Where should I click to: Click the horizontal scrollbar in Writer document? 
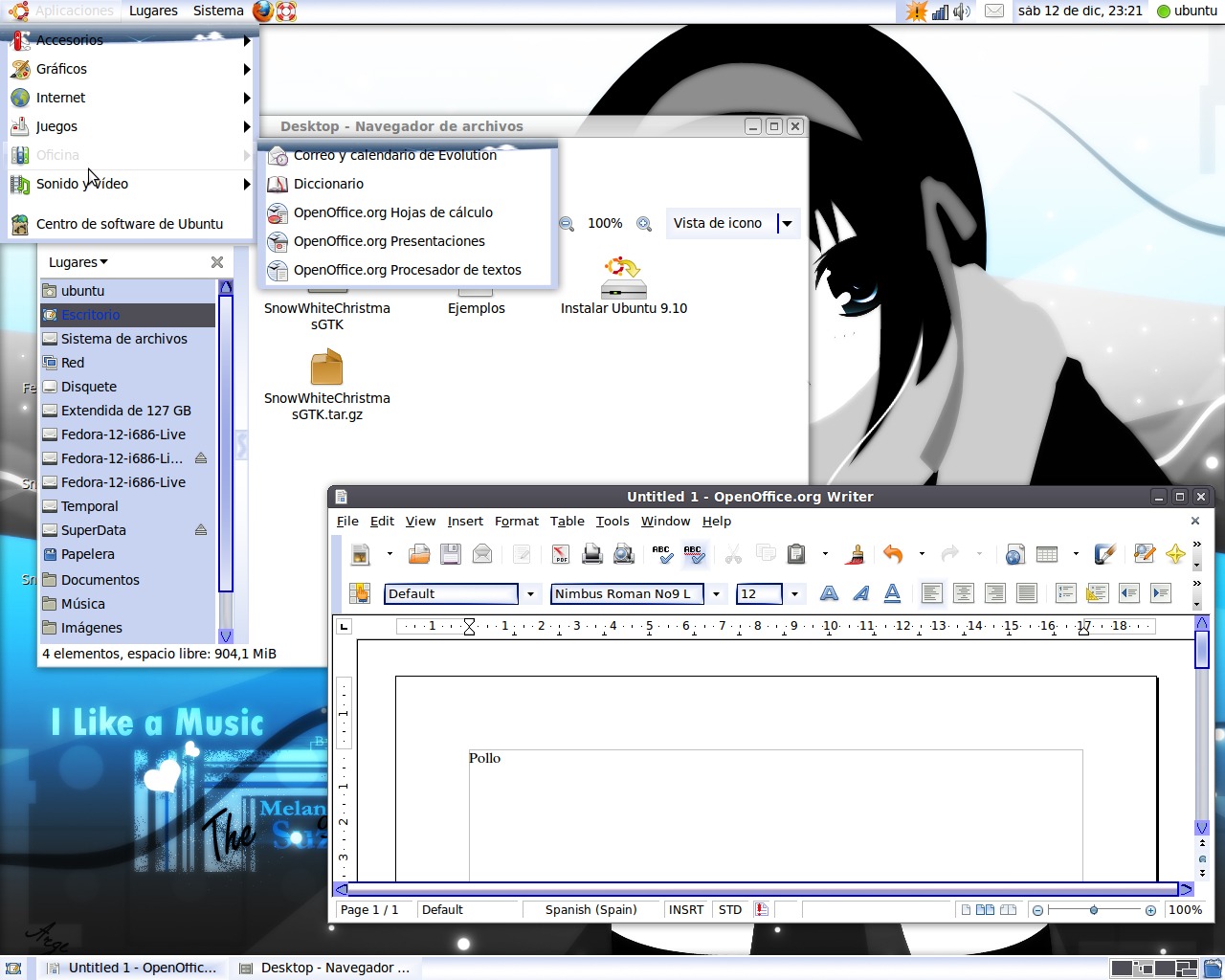coord(763,889)
